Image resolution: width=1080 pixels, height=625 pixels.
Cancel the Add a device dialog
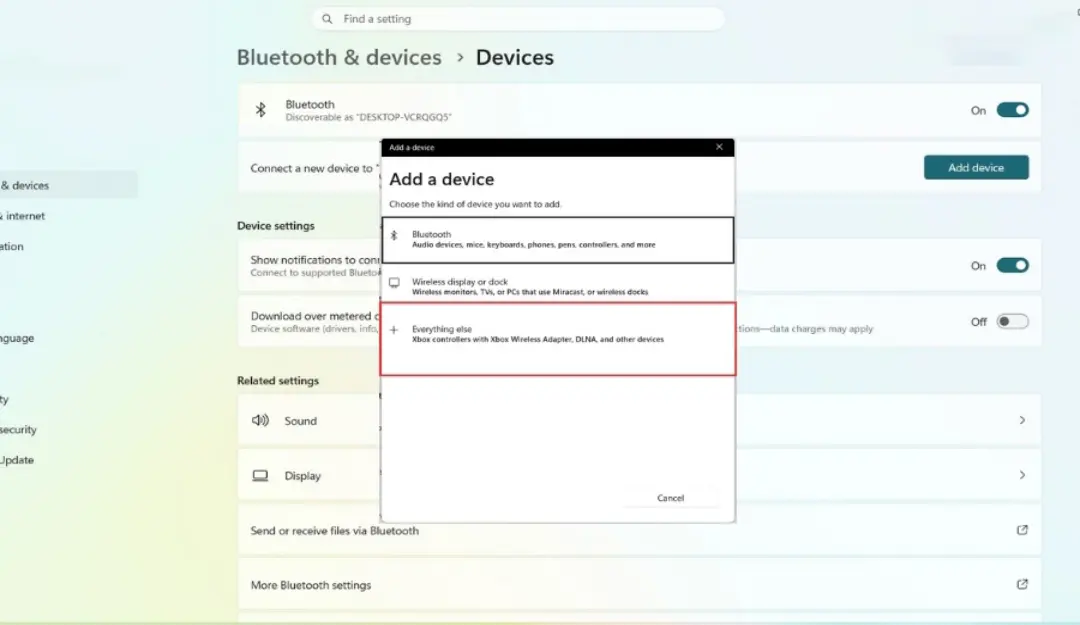pyautogui.click(x=670, y=498)
